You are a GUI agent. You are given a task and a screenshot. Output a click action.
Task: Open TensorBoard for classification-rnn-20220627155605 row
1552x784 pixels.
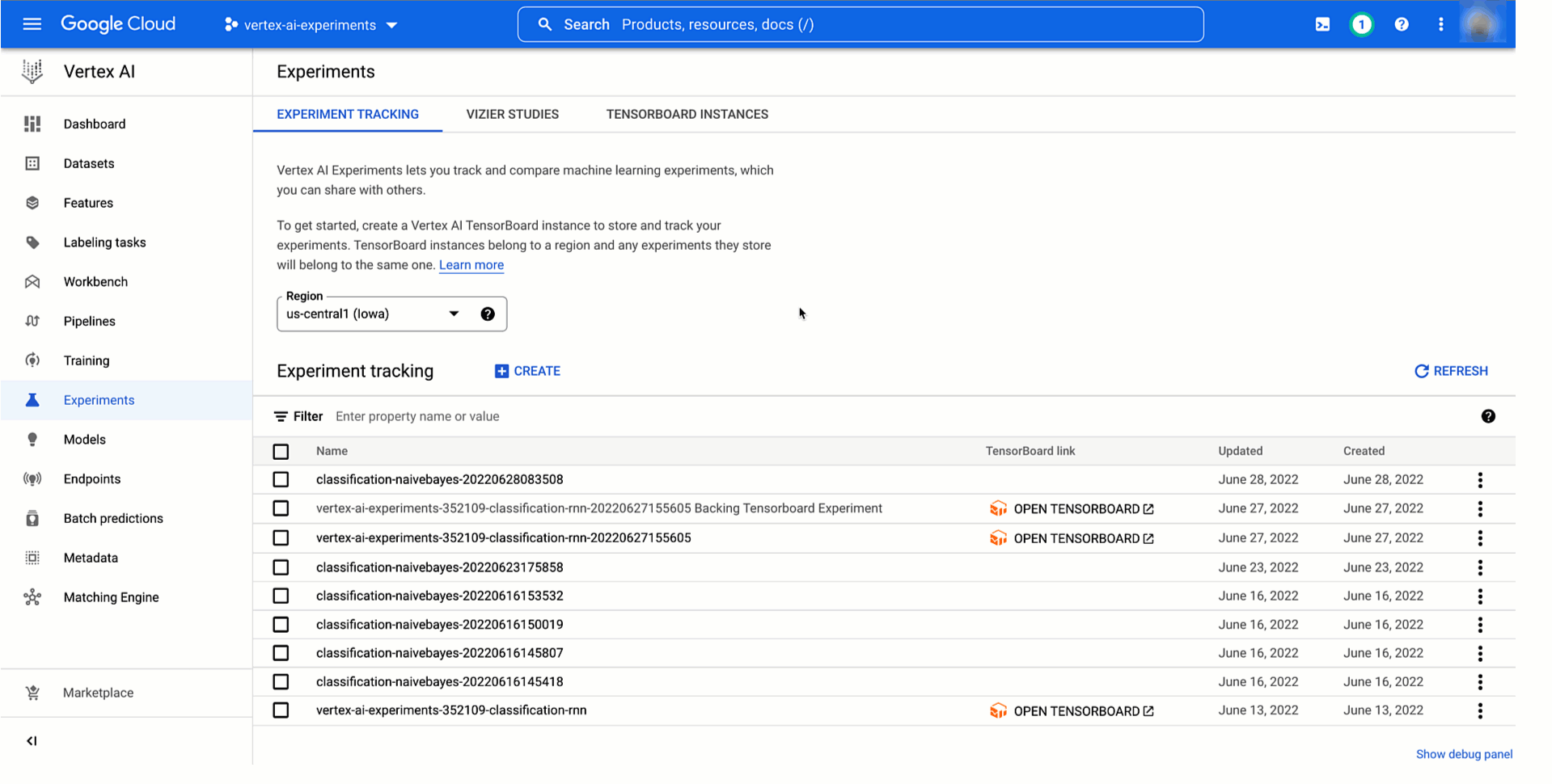click(x=1072, y=538)
